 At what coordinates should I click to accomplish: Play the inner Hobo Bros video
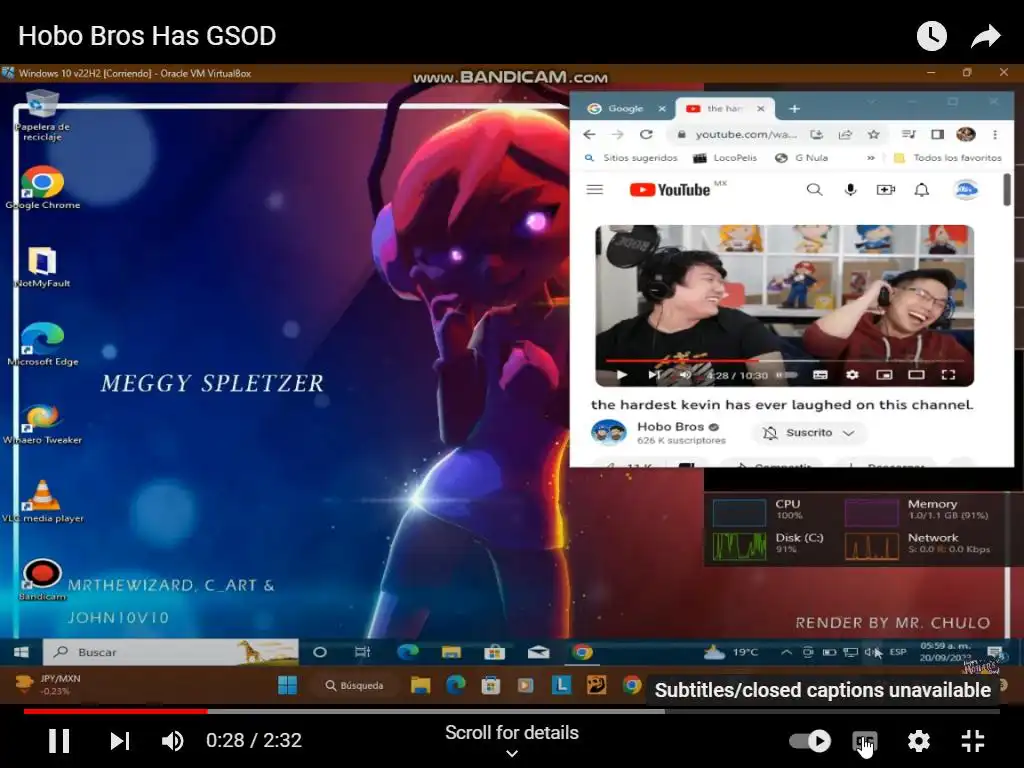[x=622, y=375]
